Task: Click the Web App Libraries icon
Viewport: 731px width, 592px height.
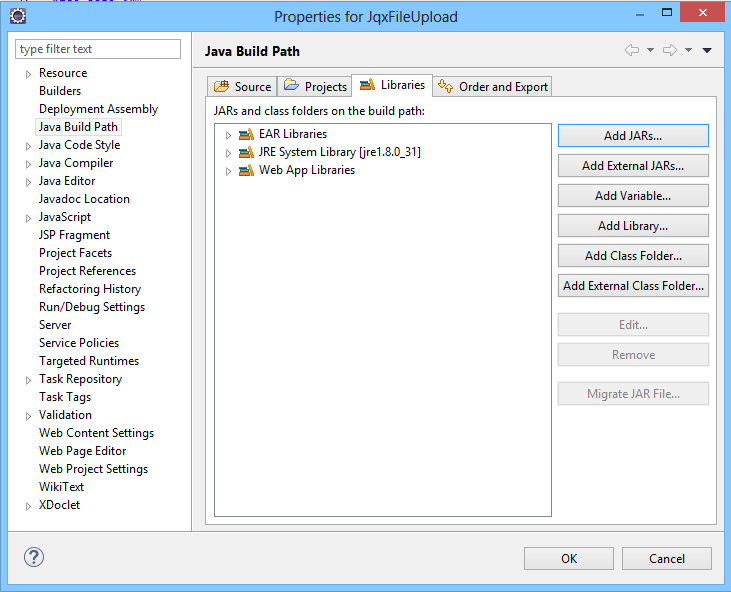Action: click(246, 171)
